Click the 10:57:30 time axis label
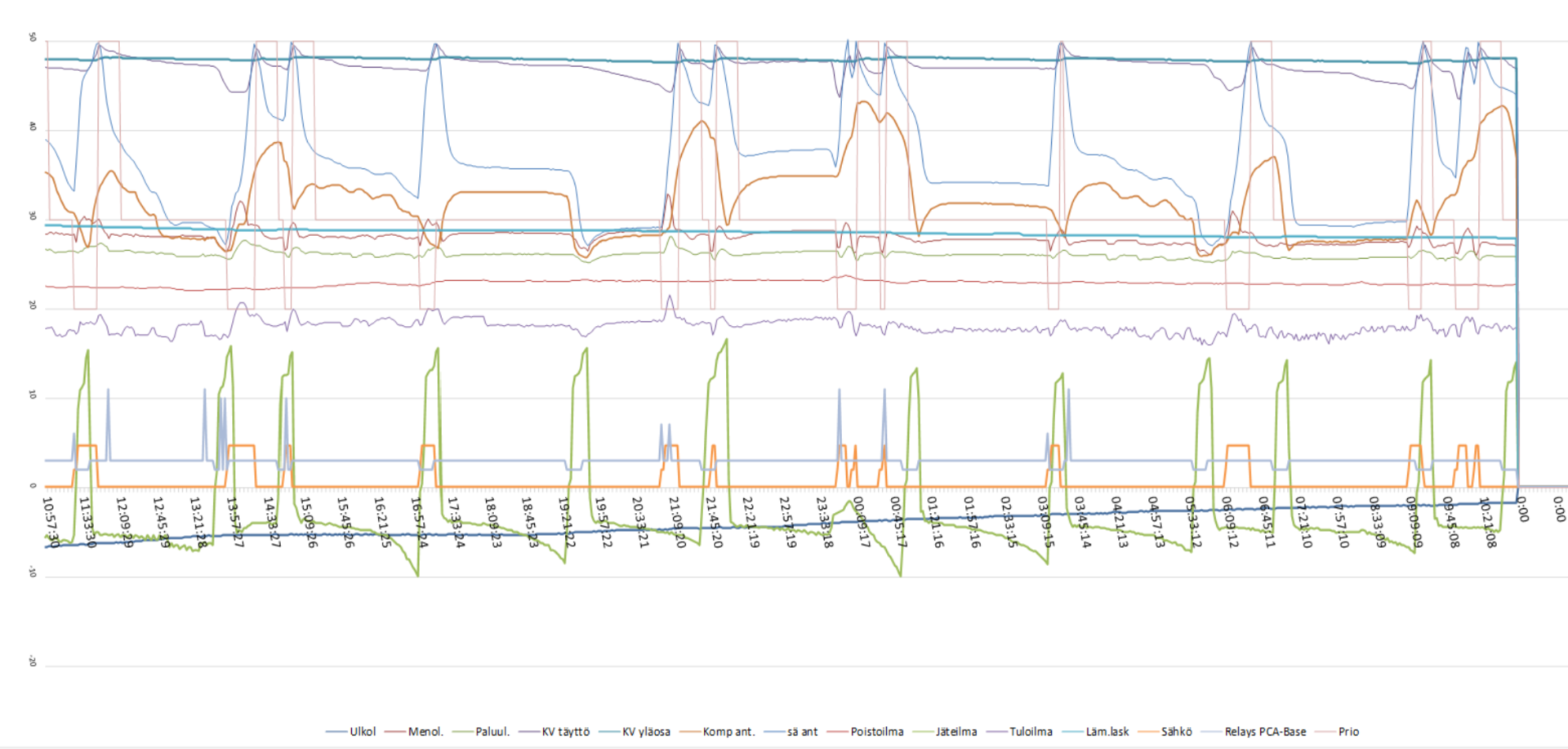 pyautogui.click(x=52, y=523)
